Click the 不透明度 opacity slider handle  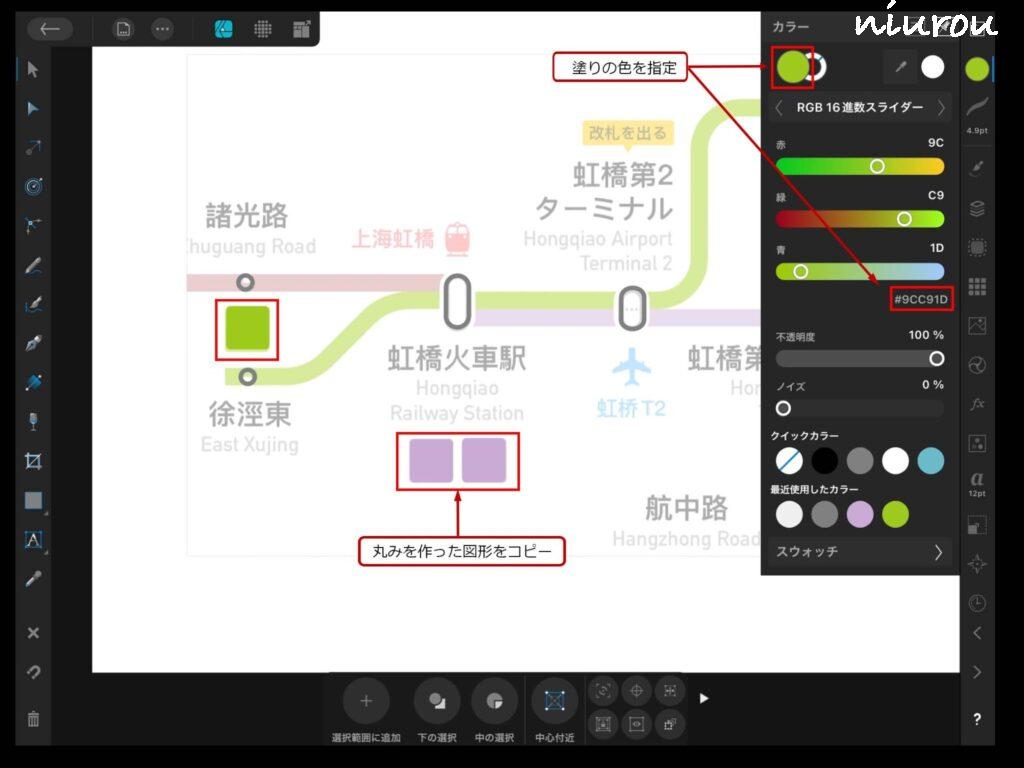(x=937, y=358)
